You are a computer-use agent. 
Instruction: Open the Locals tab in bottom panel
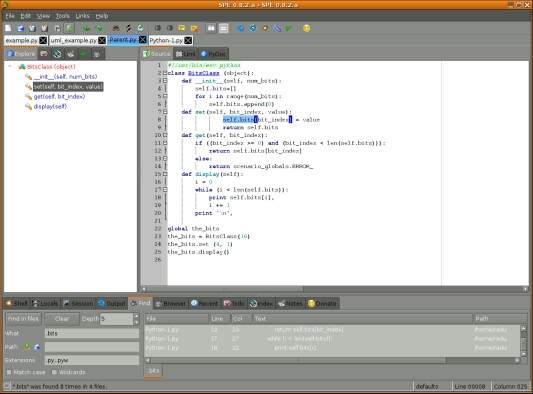[46, 303]
